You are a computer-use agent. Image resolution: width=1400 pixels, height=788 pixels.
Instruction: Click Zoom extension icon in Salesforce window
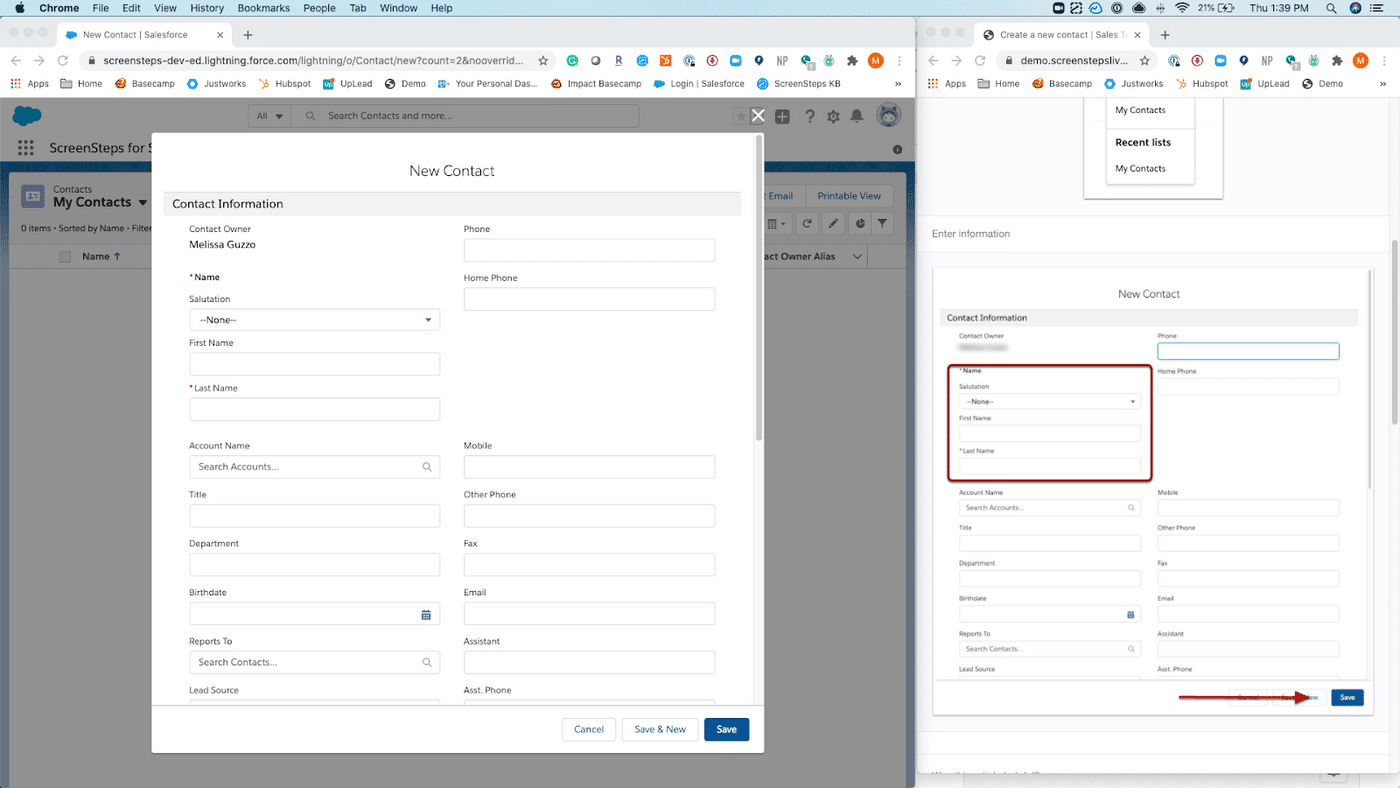click(735, 60)
